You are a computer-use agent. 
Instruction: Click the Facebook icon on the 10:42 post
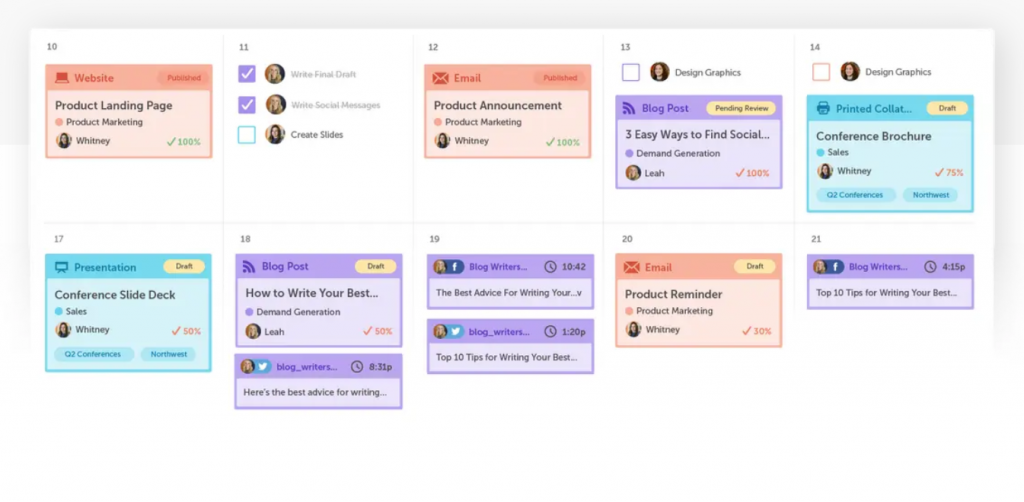pos(455,266)
